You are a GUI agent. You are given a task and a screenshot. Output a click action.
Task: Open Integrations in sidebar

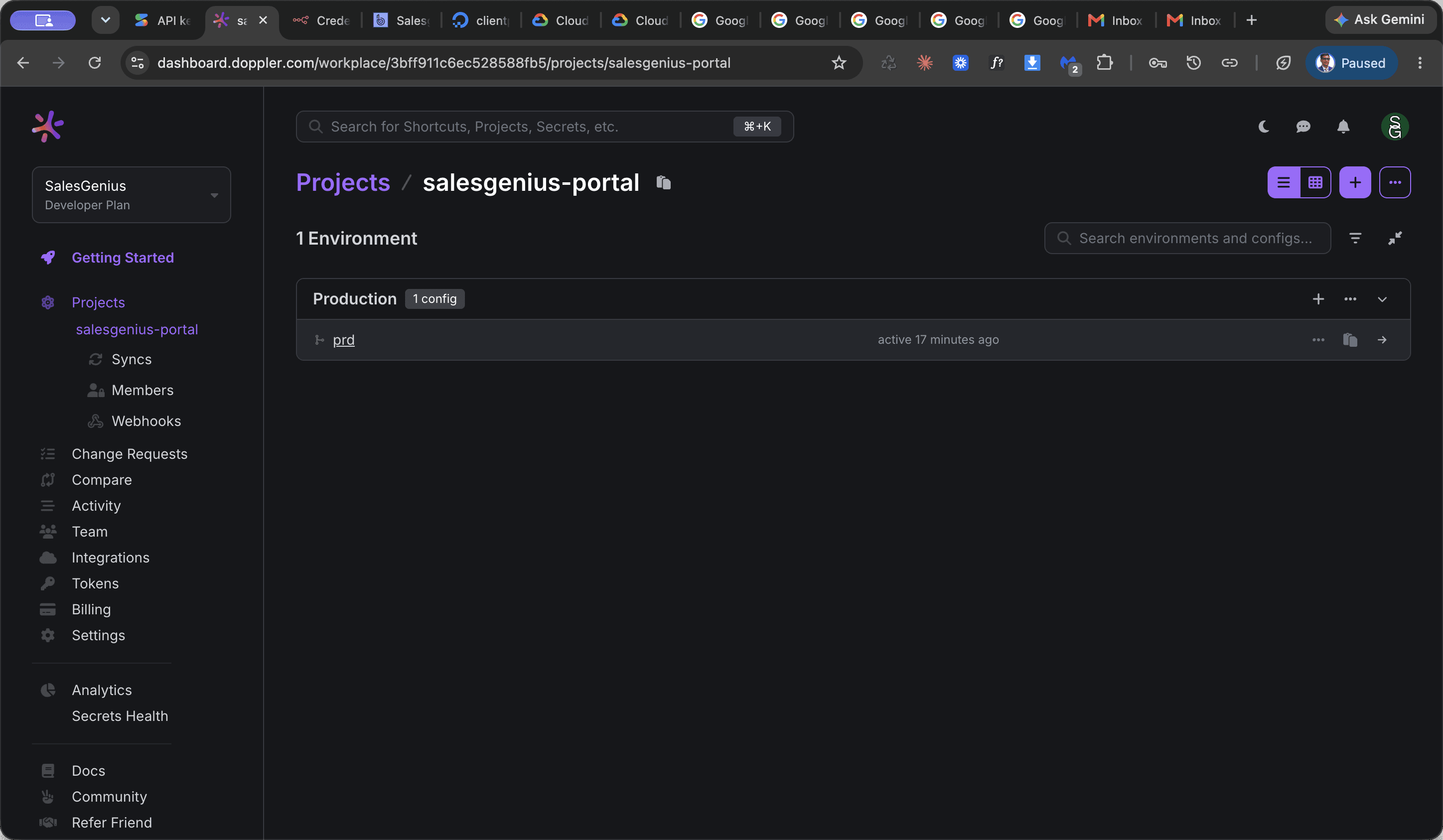point(111,558)
